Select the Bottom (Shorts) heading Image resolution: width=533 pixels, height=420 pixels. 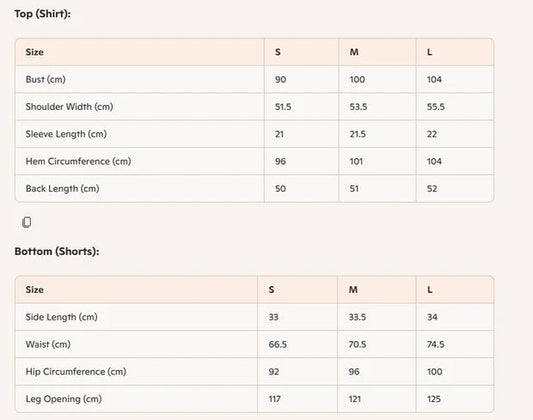57,251
